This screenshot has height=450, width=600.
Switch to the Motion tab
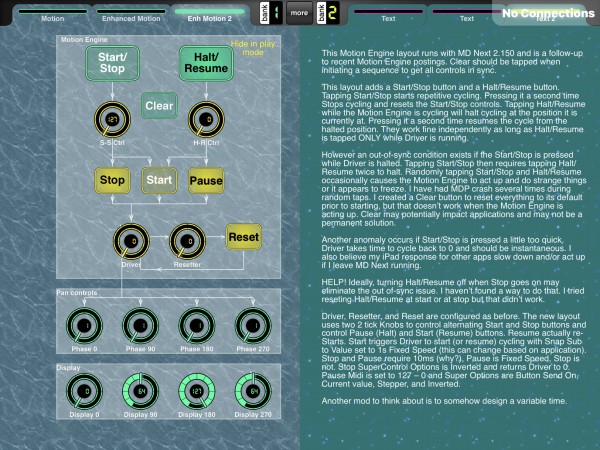(x=53, y=15)
